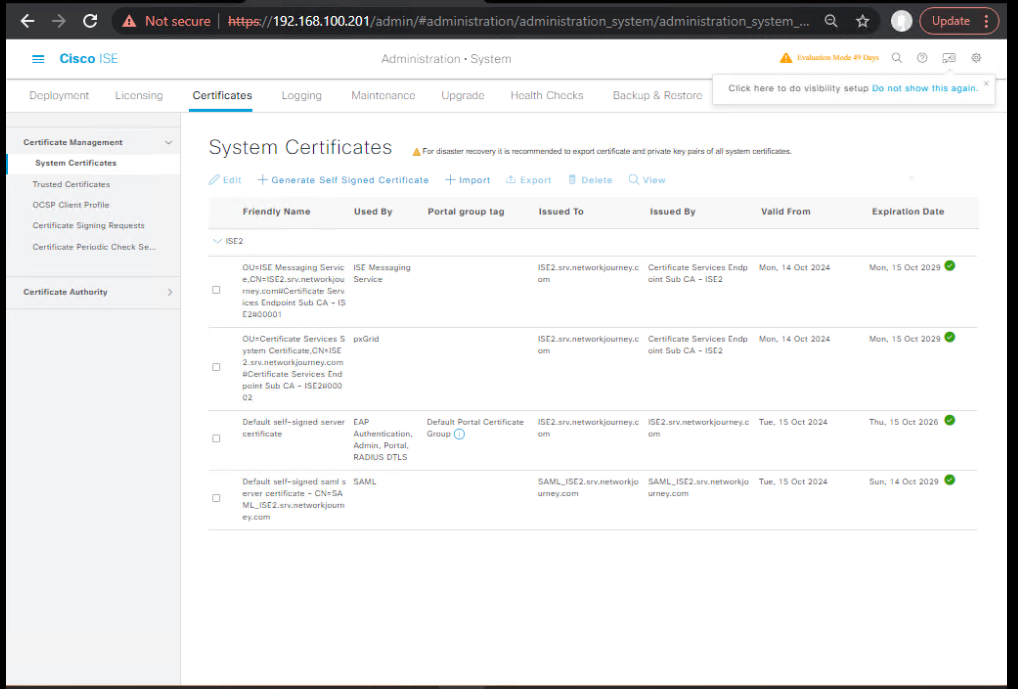Open the Cisco ISE hamburger menu
The height and width of the screenshot is (689, 1018).
(x=38, y=59)
